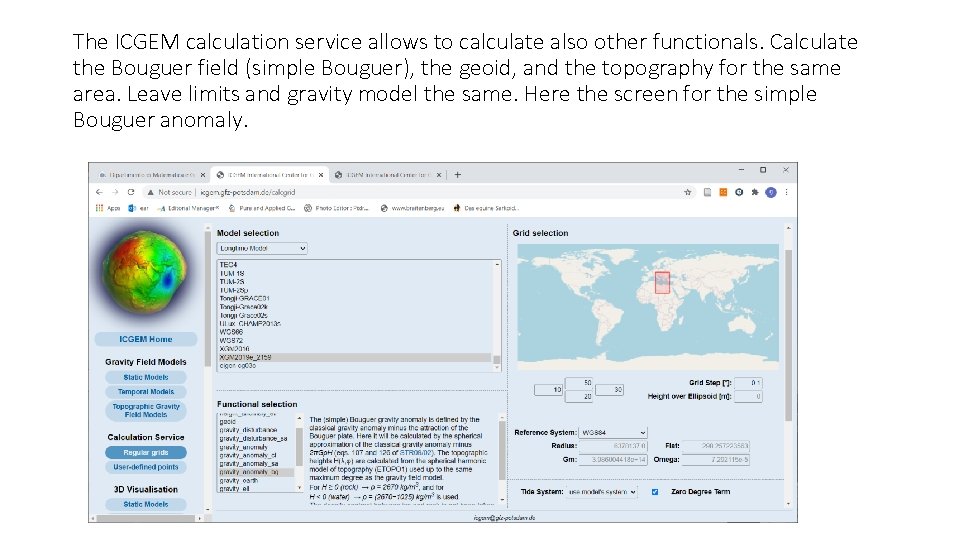Screen dimensions: 960x540
Task: Click the west longitude field showing 10
Action: pos(549,389)
